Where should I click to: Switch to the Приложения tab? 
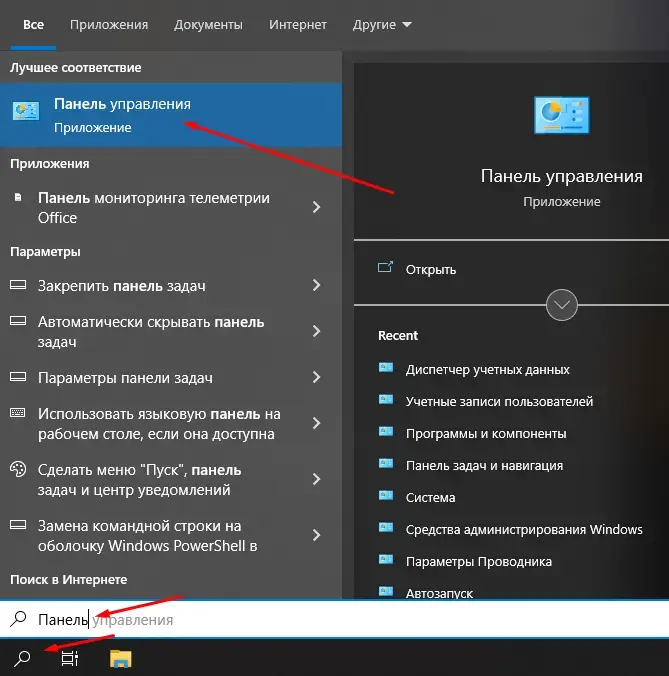coord(109,25)
